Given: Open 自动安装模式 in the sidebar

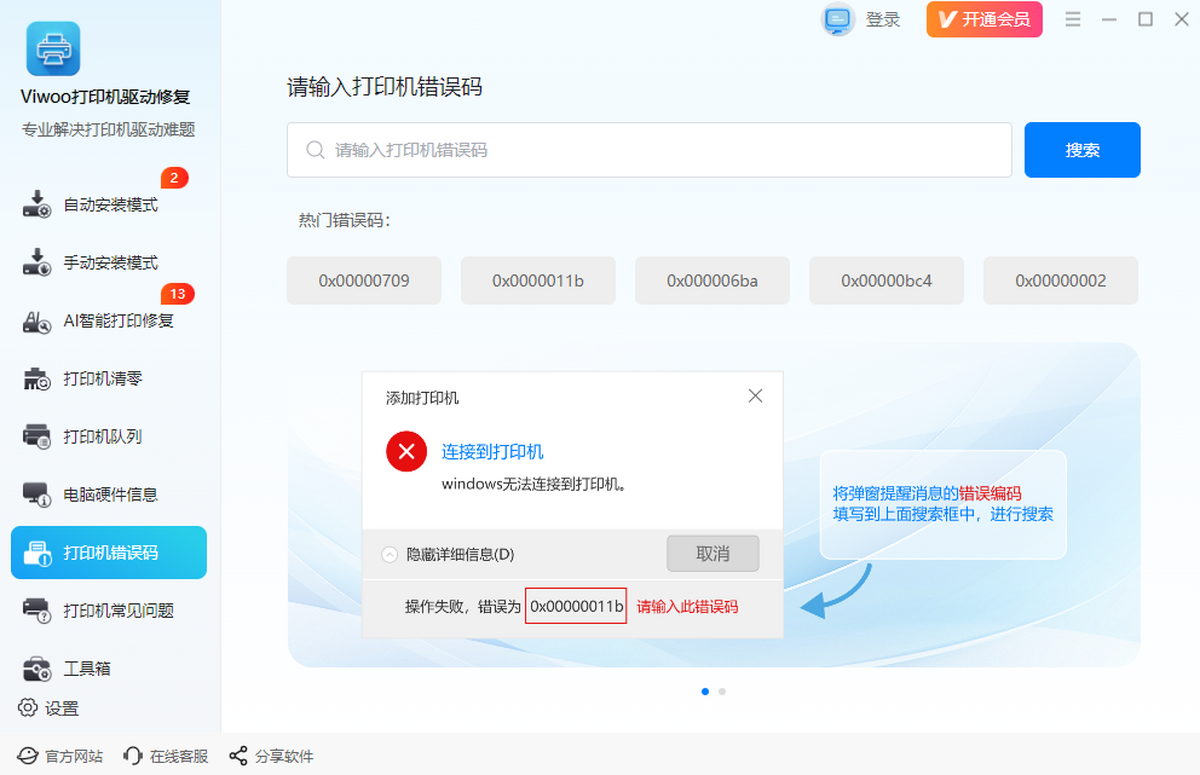Looking at the screenshot, I should [x=109, y=205].
